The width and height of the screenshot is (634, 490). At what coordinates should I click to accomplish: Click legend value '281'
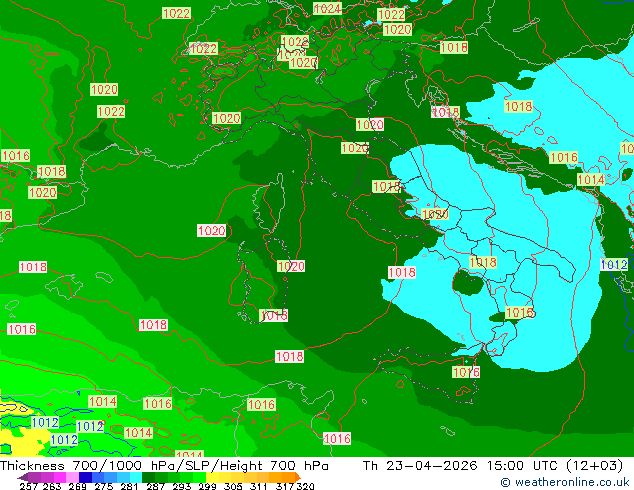tap(129, 486)
